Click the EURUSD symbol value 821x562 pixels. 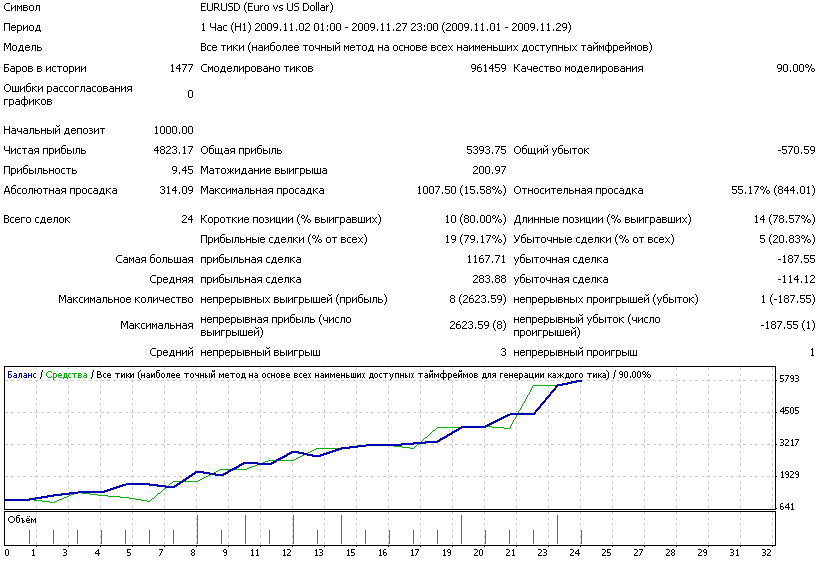tap(220, 7)
